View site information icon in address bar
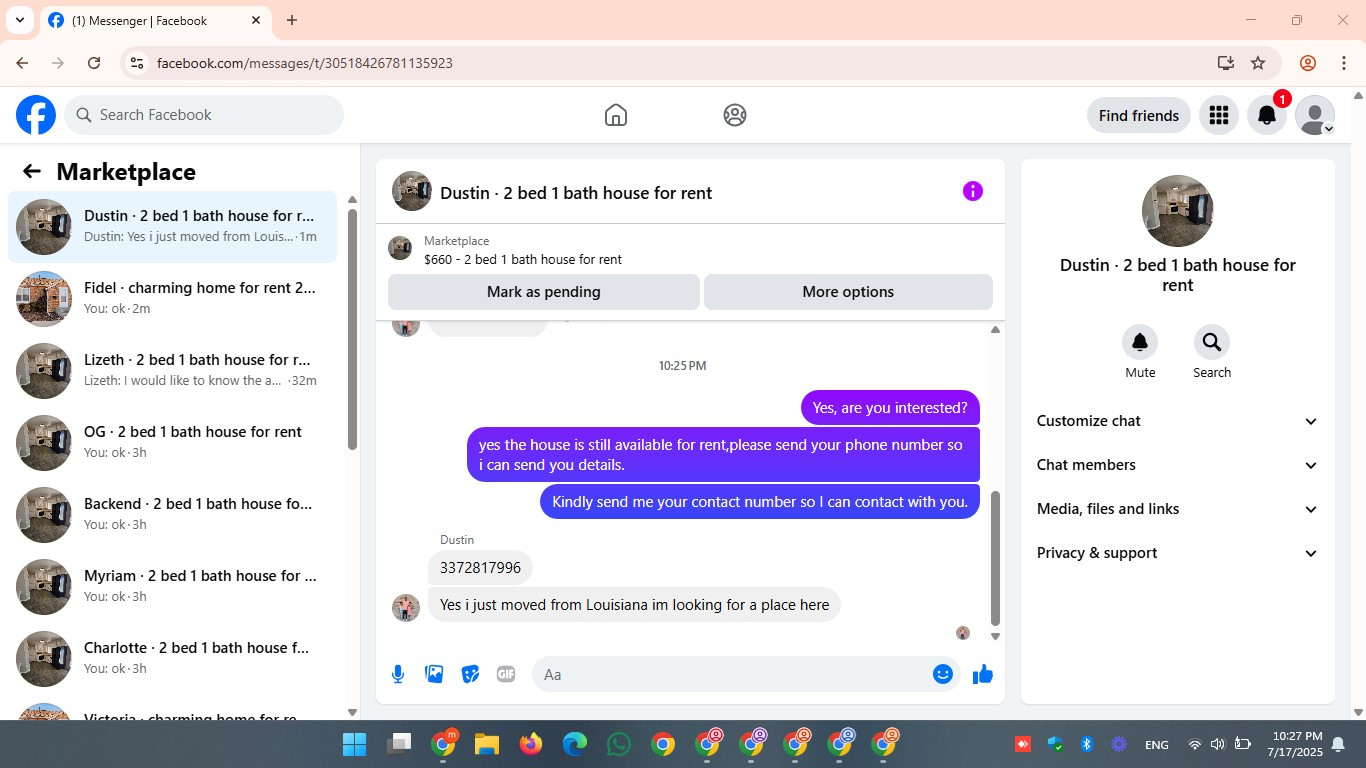The image size is (1366, 768). (138, 63)
